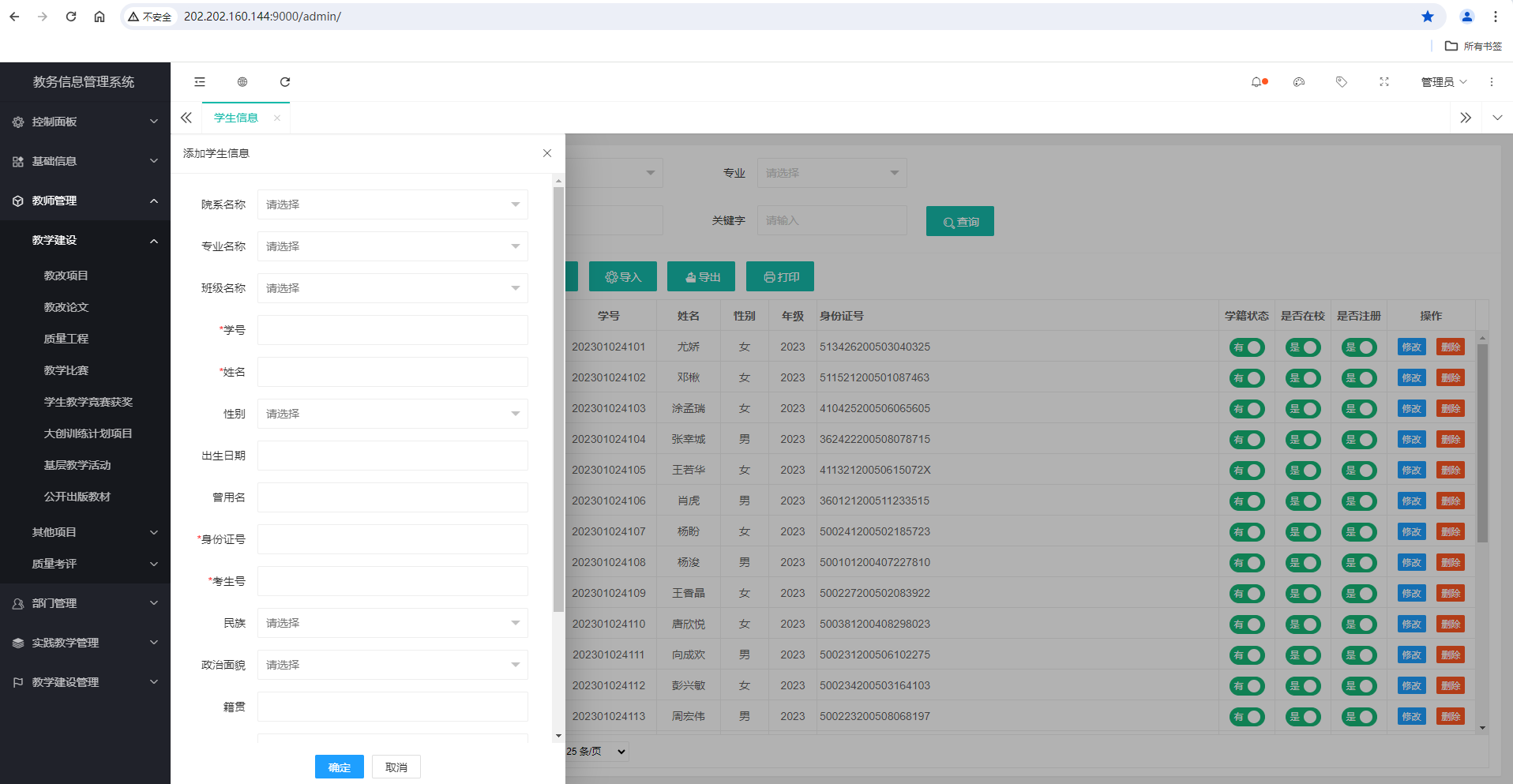
Task: Toggle 是否注册 switch for 涂孟瑞
Action: click(x=1359, y=409)
